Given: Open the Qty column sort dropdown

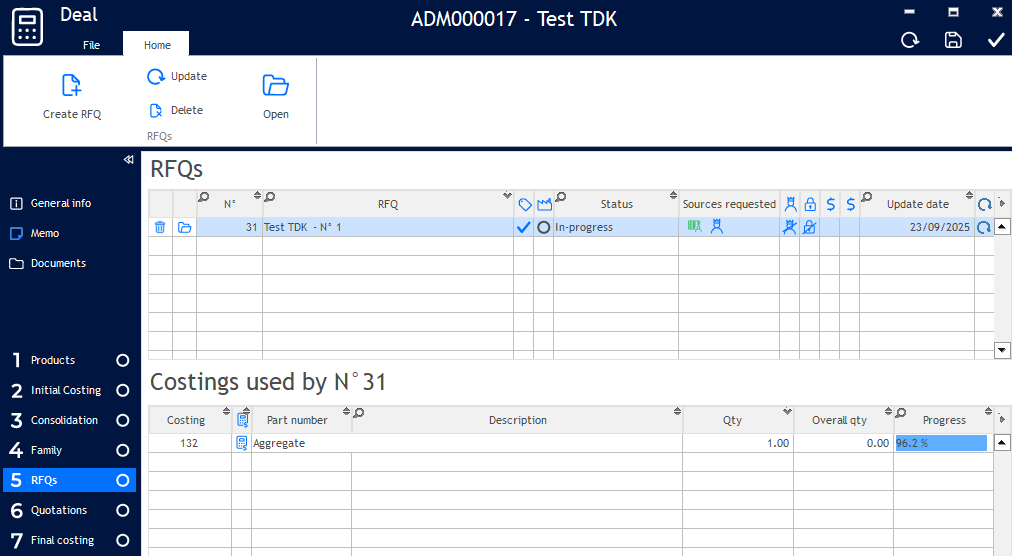Looking at the screenshot, I should [x=787, y=411].
